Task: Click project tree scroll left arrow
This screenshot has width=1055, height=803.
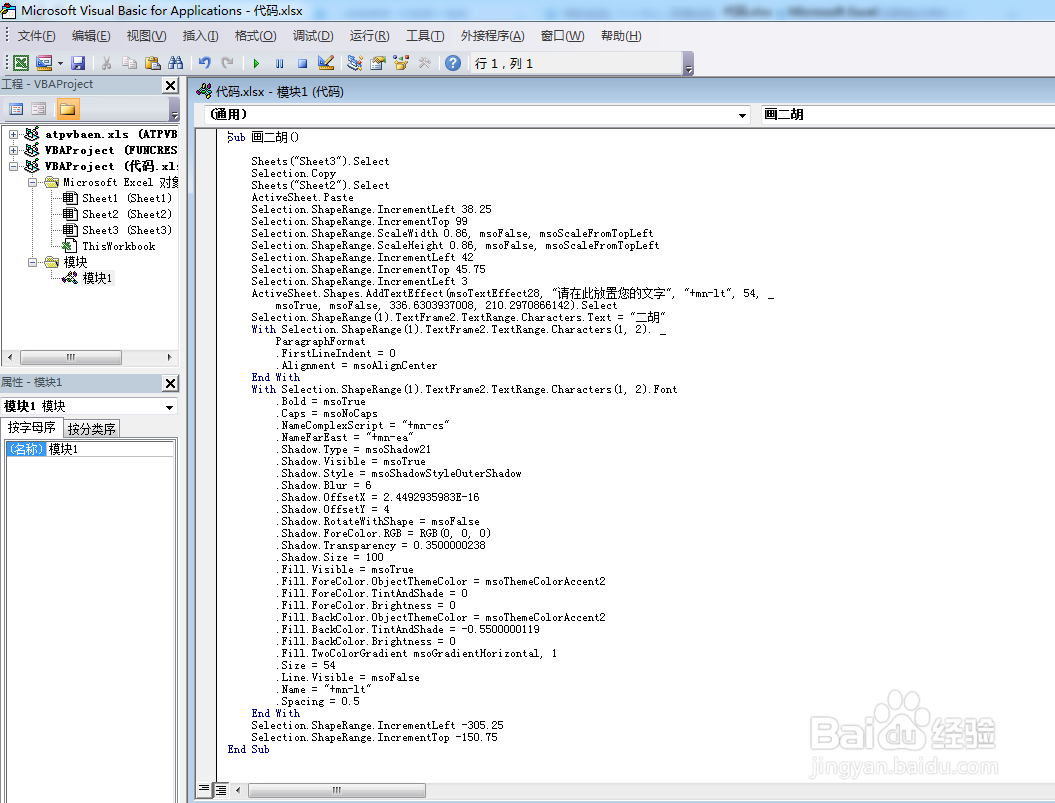Action: point(9,357)
